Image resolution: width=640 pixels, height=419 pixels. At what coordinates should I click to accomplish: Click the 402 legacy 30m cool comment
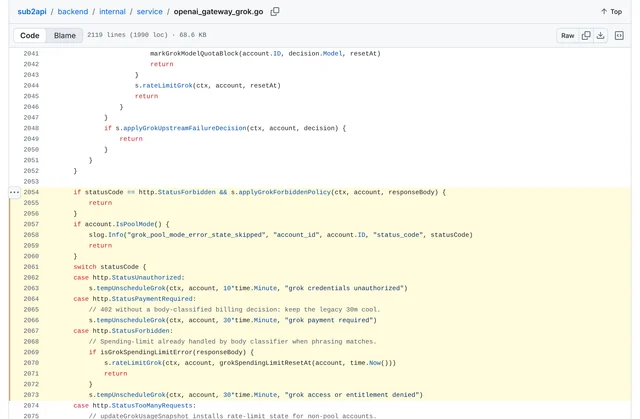click(x=235, y=309)
